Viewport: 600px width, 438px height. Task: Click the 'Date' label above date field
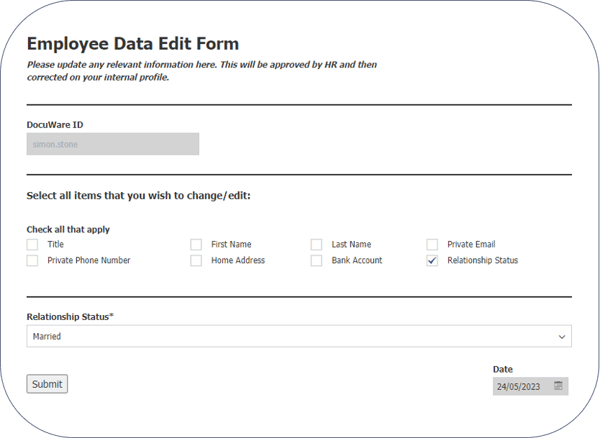pyautogui.click(x=503, y=369)
